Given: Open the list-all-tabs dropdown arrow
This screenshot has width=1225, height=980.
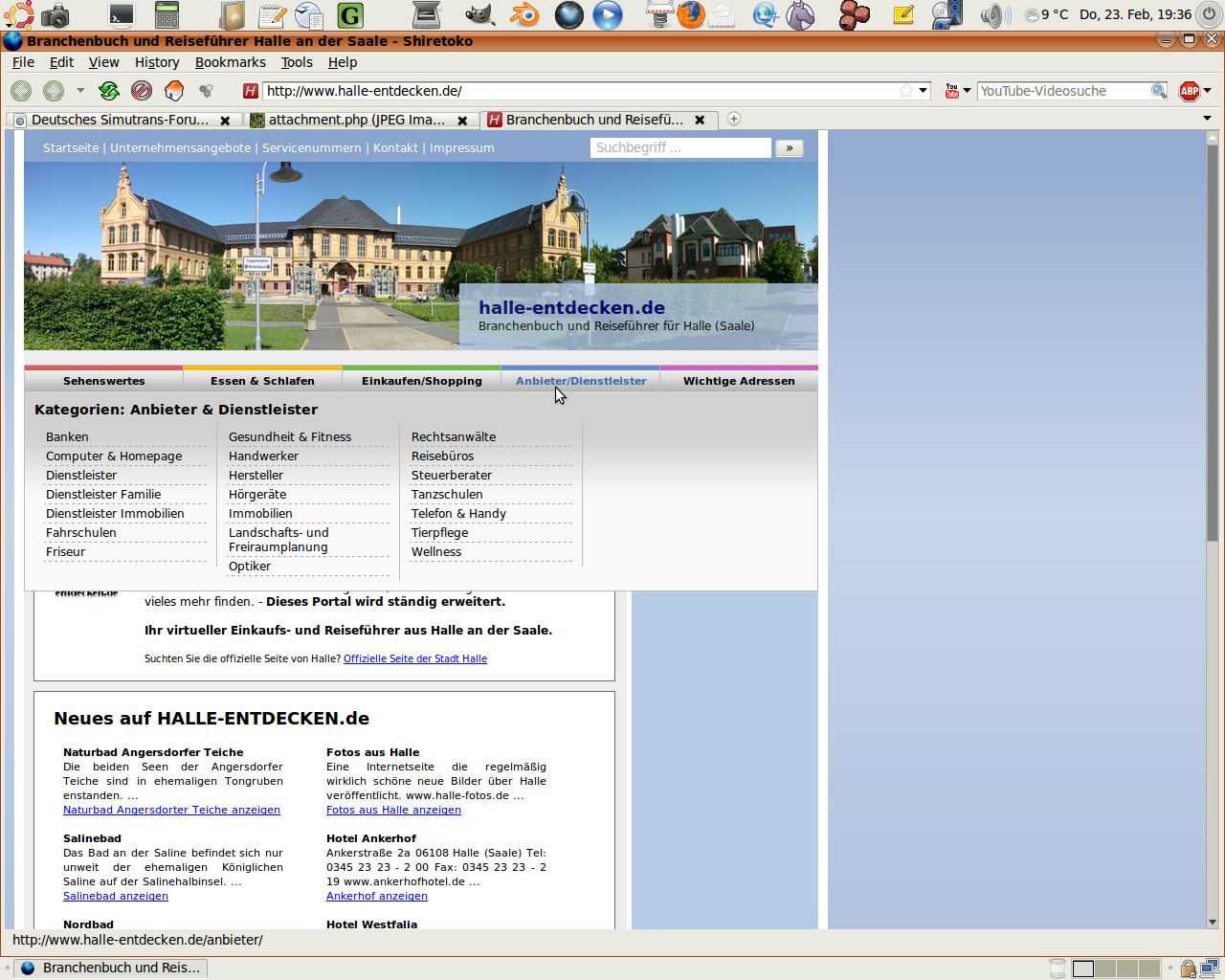Looking at the screenshot, I should coord(1207,119).
